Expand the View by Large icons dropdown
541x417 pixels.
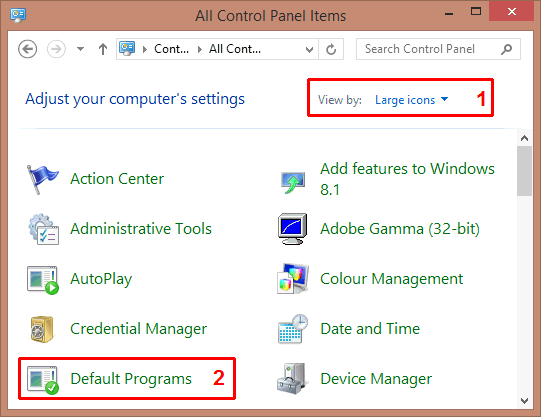click(411, 100)
